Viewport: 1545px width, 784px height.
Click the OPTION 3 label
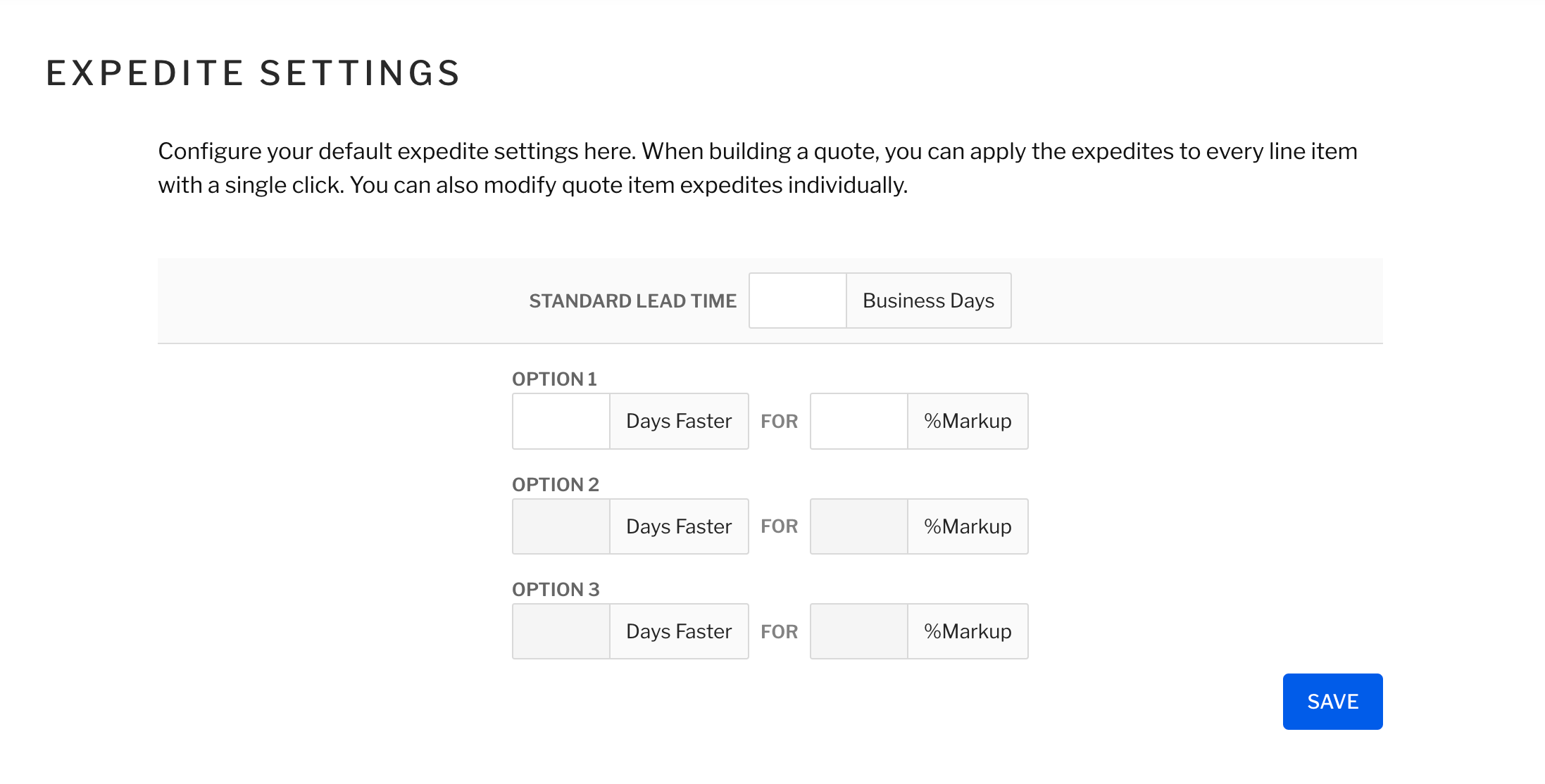(x=556, y=589)
